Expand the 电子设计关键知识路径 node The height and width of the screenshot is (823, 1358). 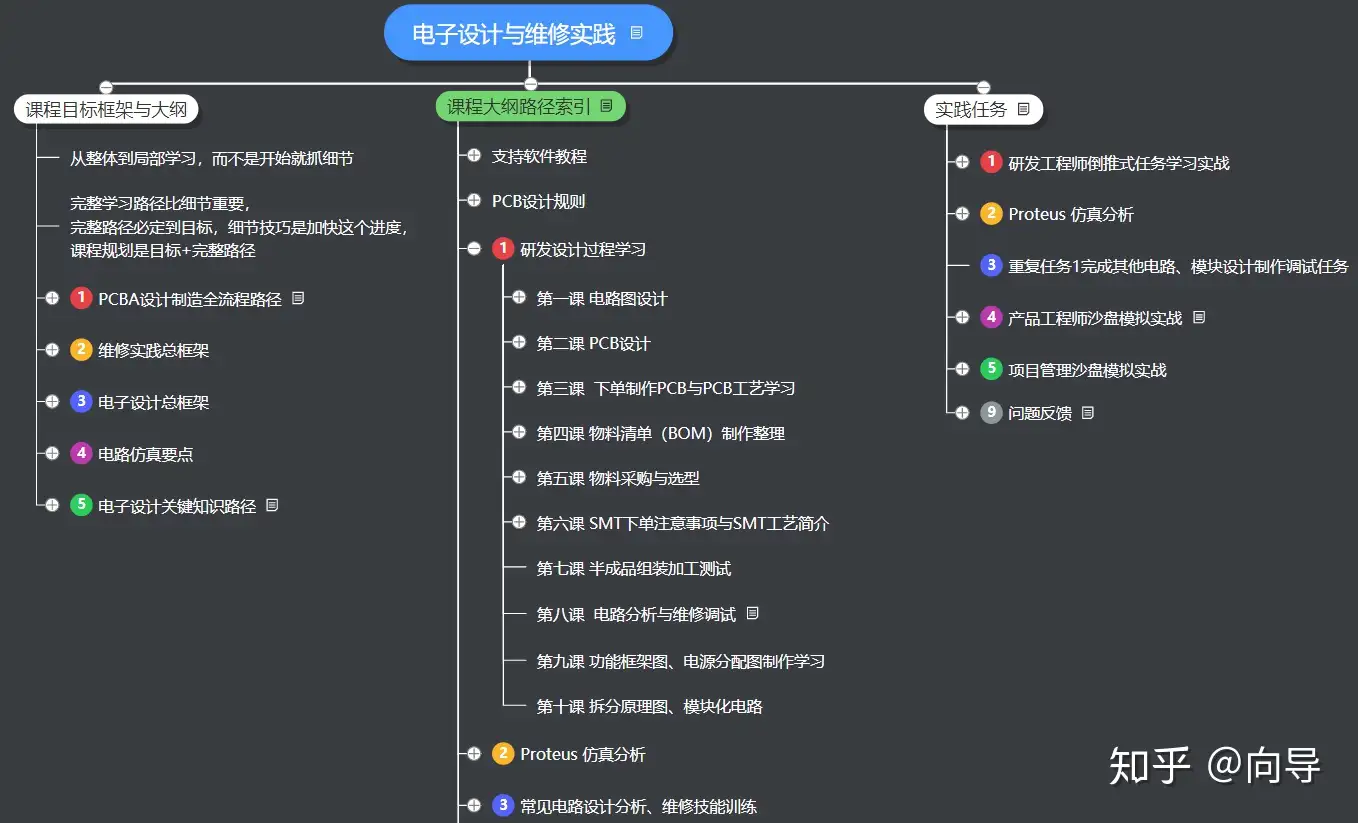pos(52,505)
